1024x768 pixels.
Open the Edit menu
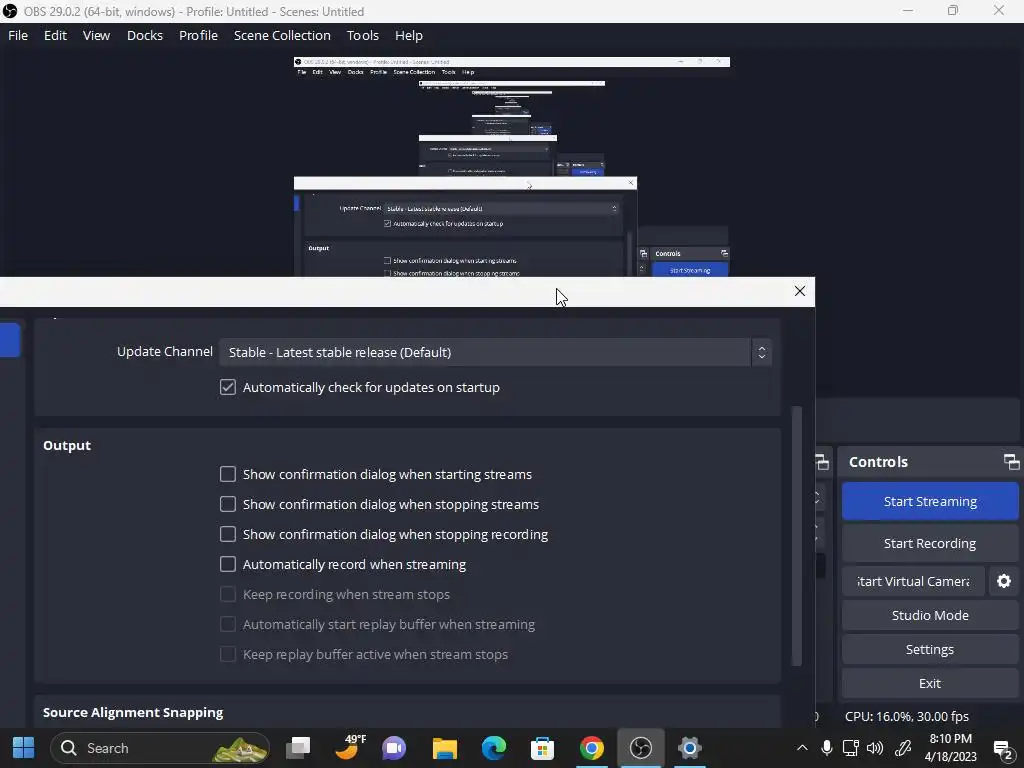(55, 35)
